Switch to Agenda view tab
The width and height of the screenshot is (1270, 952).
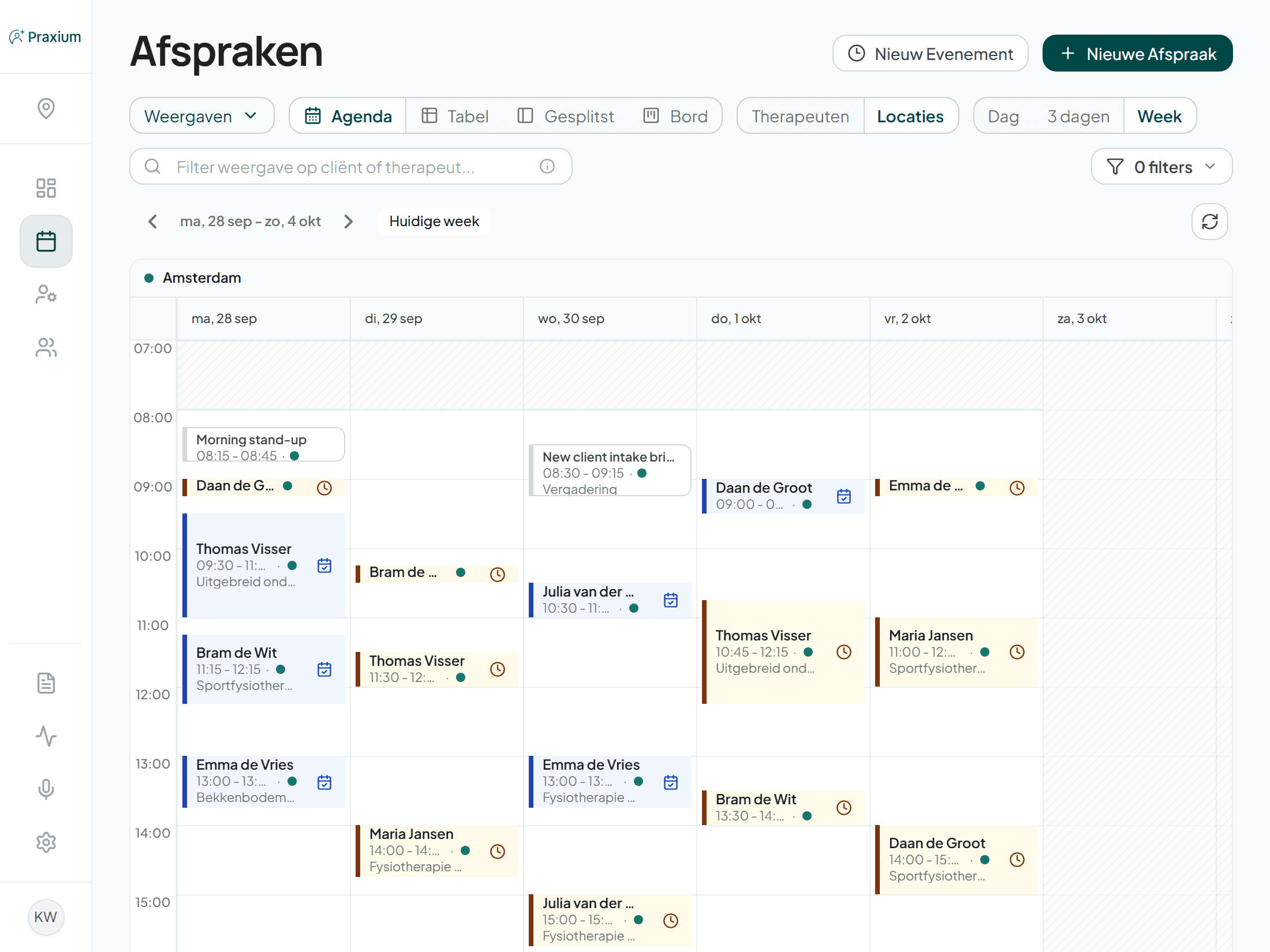pos(348,116)
